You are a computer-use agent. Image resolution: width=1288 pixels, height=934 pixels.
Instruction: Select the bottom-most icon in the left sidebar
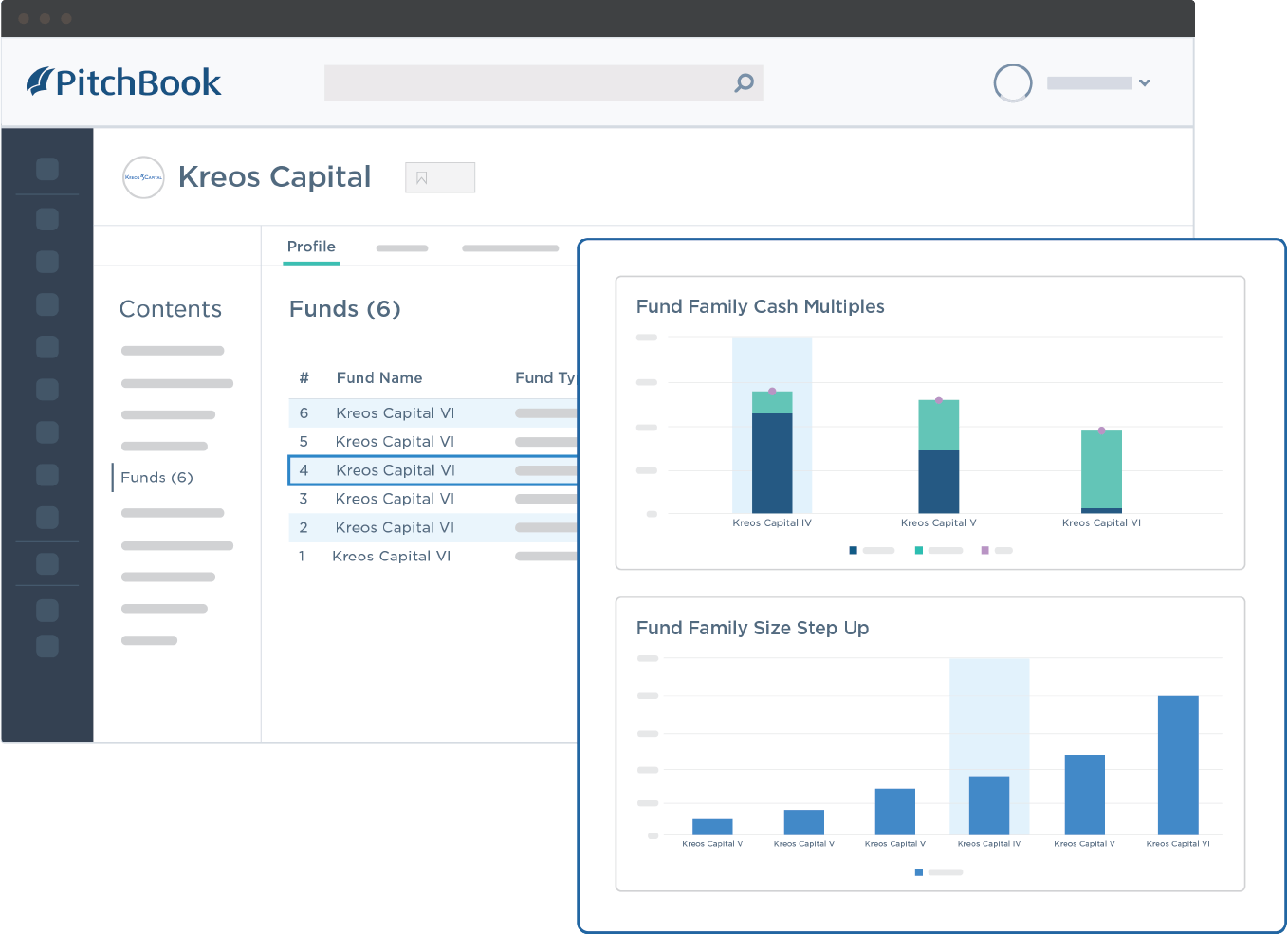pyautogui.click(x=46, y=646)
